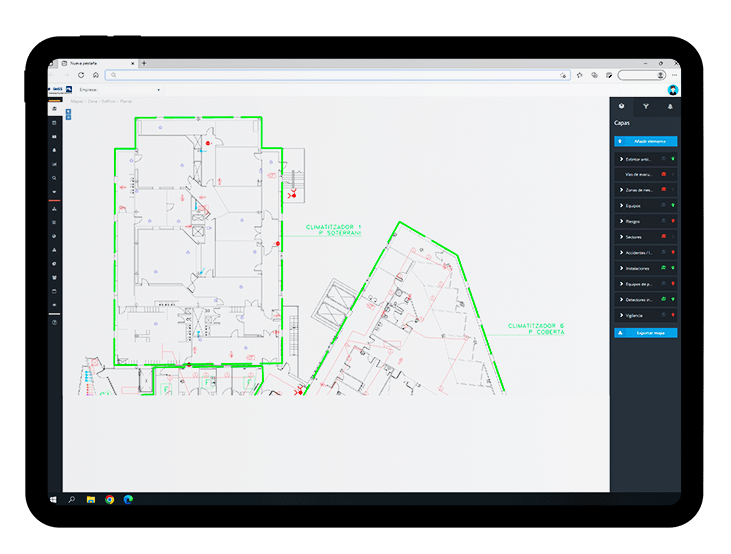
Task: Click the browser home icon
Action: (96, 75)
